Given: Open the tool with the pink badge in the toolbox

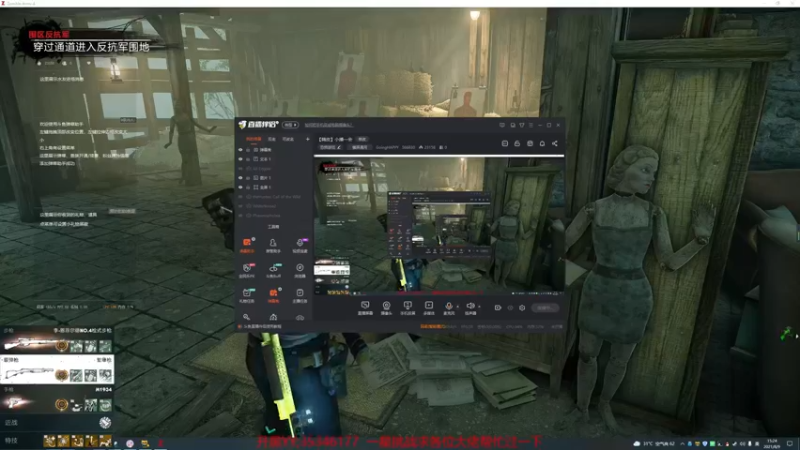Looking at the screenshot, I should click(247, 270).
